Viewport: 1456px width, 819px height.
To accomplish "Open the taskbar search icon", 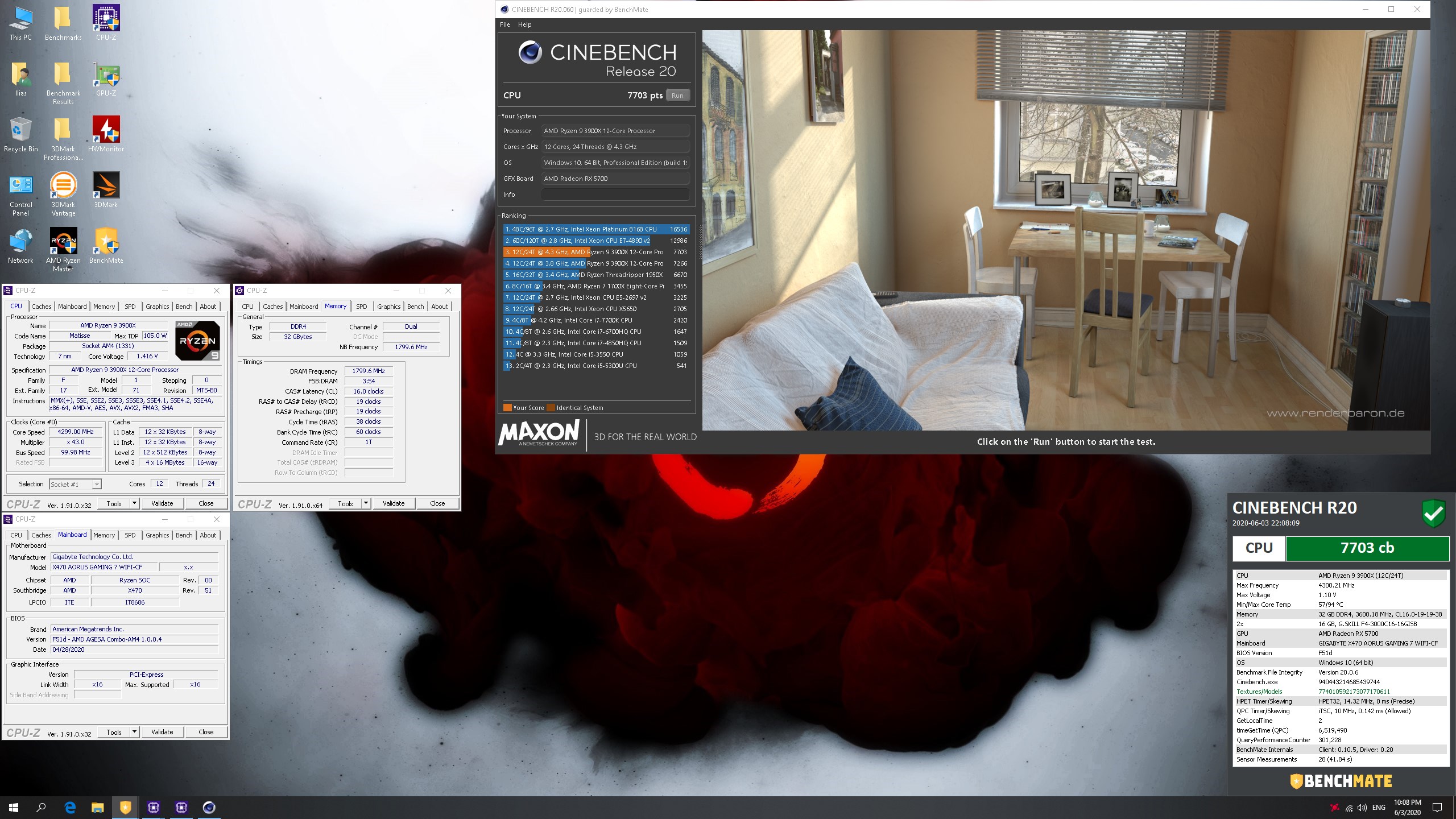I will pos(41,807).
